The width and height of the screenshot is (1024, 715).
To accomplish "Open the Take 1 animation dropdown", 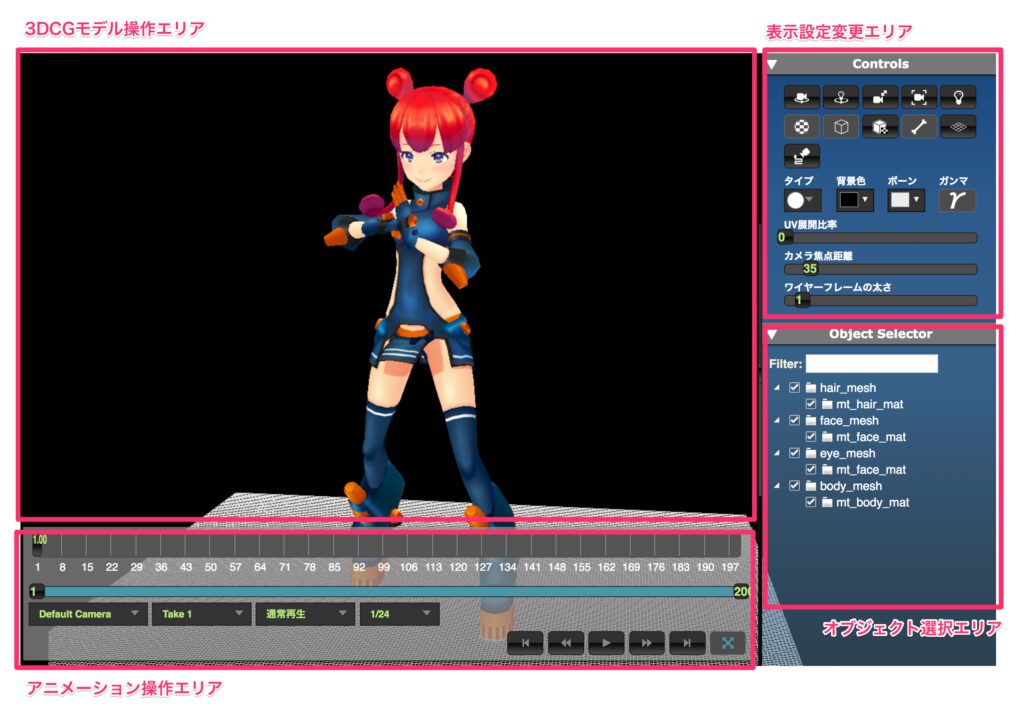I will pyautogui.click(x=201, y=614).
